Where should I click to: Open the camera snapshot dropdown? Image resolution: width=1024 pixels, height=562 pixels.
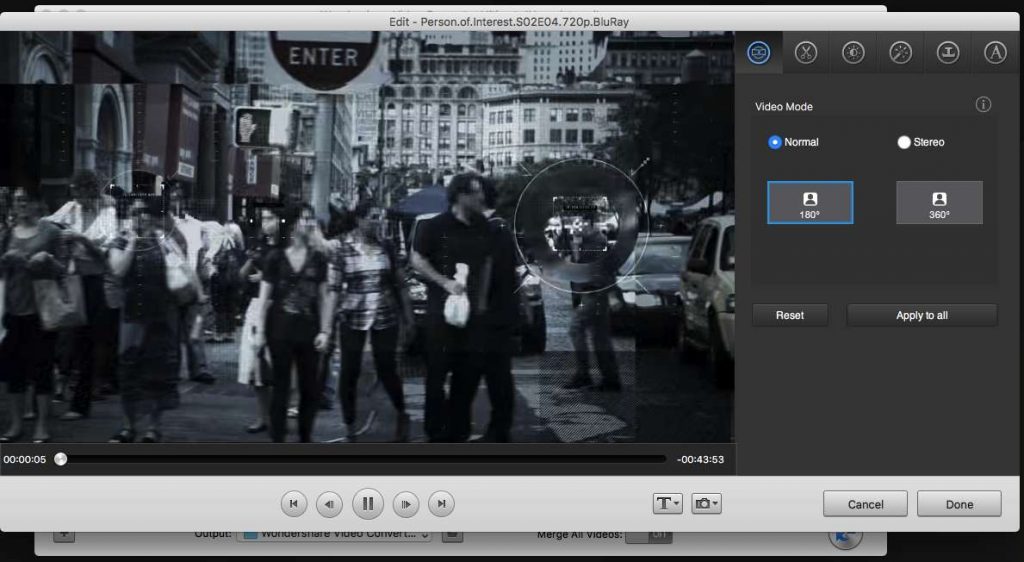click(x=706, y=504)
